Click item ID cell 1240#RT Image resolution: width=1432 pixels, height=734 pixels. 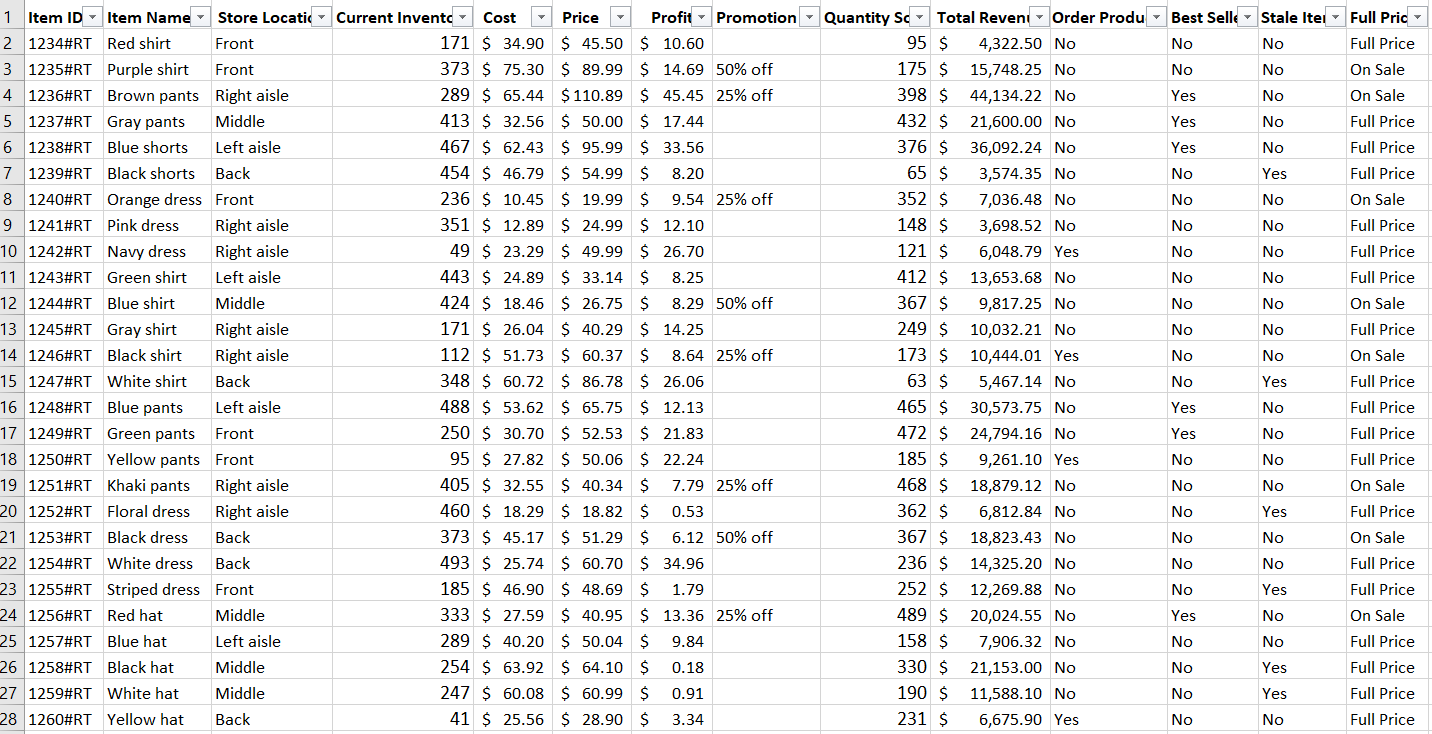pos(63,199)
